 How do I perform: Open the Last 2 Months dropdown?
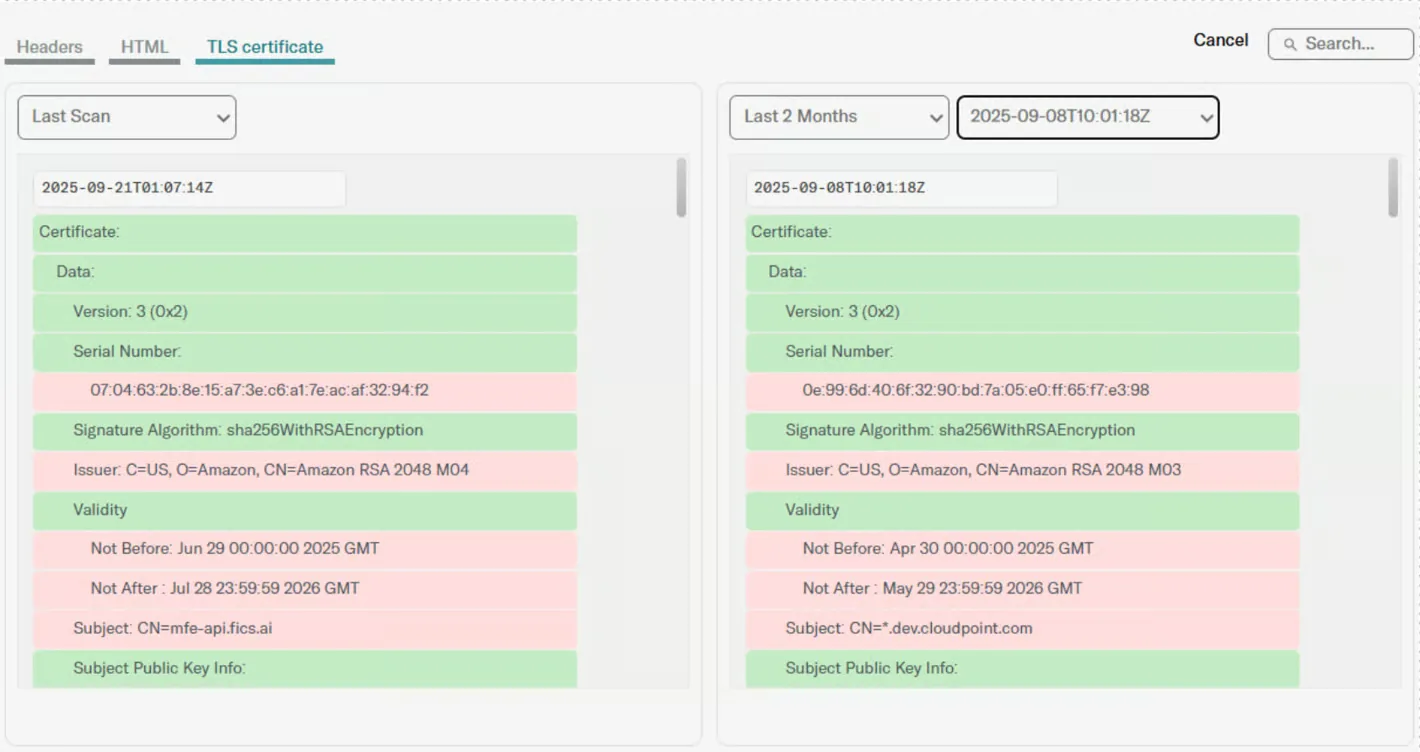pyautogui.click(x=839, y=117)
